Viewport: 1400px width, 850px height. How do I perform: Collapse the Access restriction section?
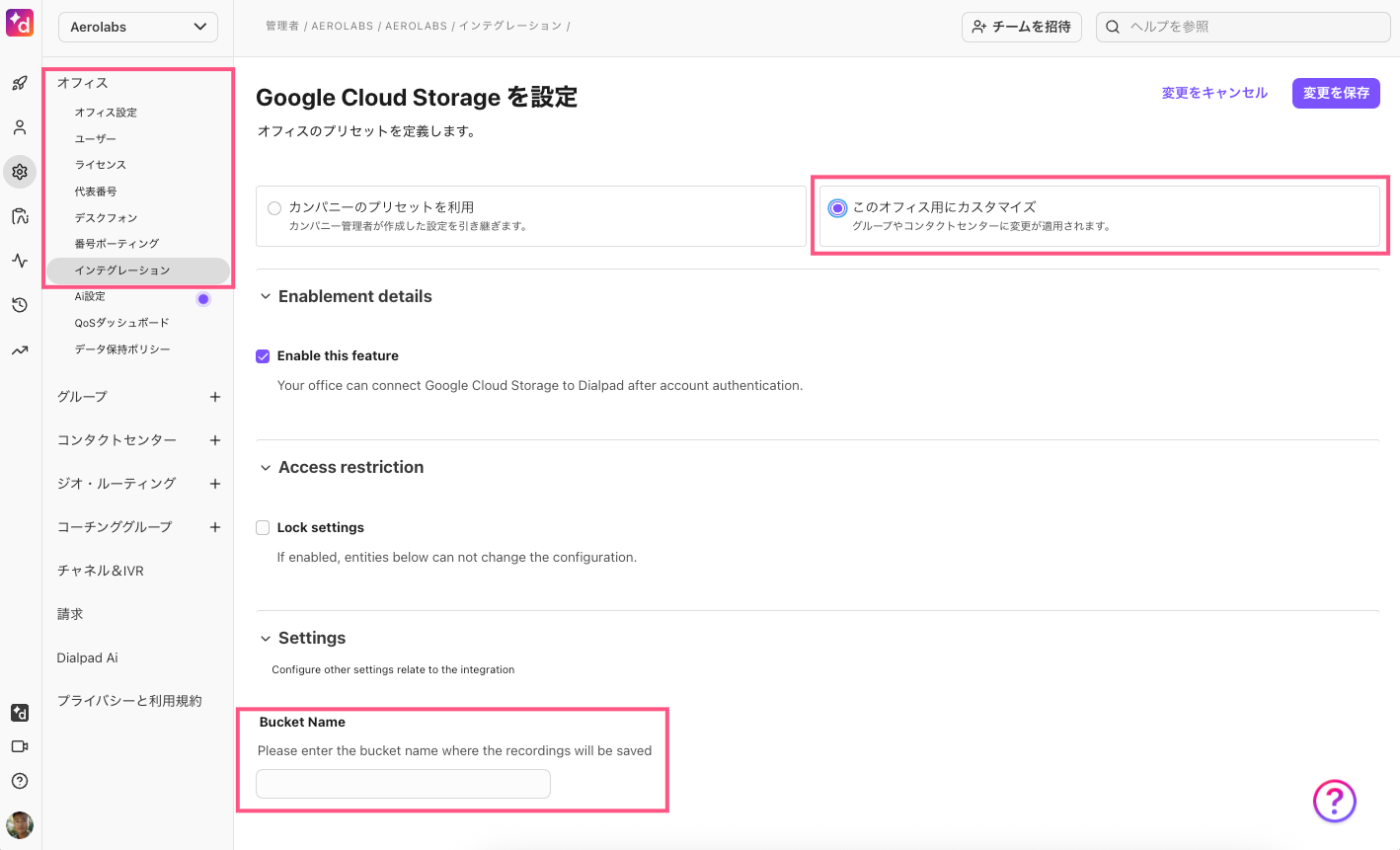click(x=265, y=467)
